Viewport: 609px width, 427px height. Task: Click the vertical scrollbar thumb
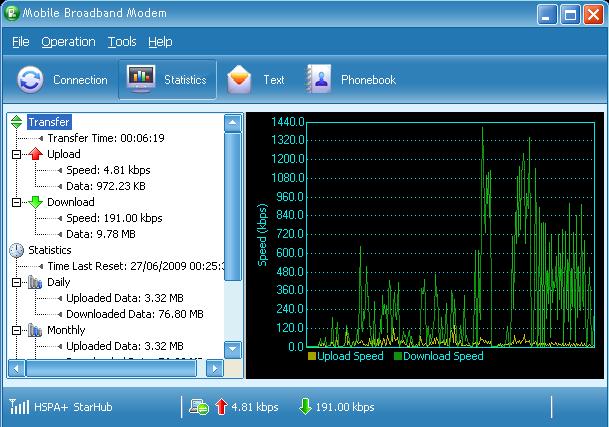click(x=233, y=207)
